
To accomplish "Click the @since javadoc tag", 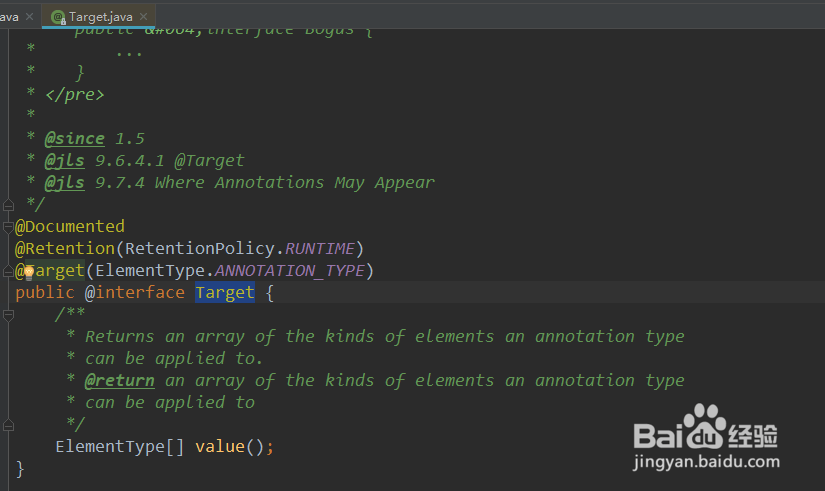I will tap(75, 138).
